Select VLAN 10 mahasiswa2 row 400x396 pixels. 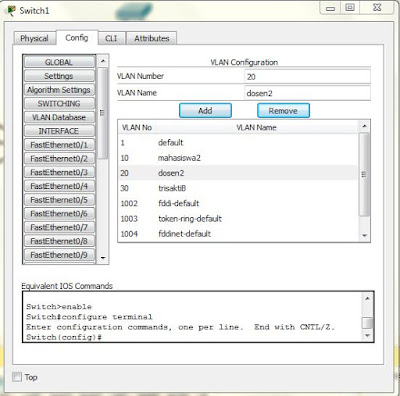click(x=238, y=158)
